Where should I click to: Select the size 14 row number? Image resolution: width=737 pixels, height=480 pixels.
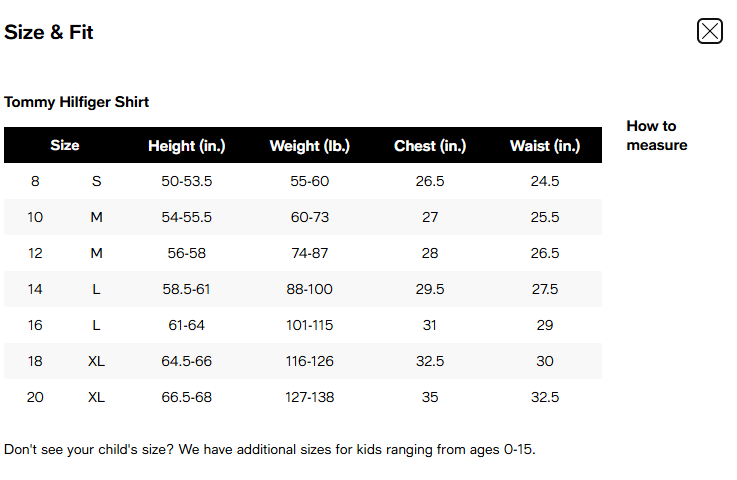point(35,289)
